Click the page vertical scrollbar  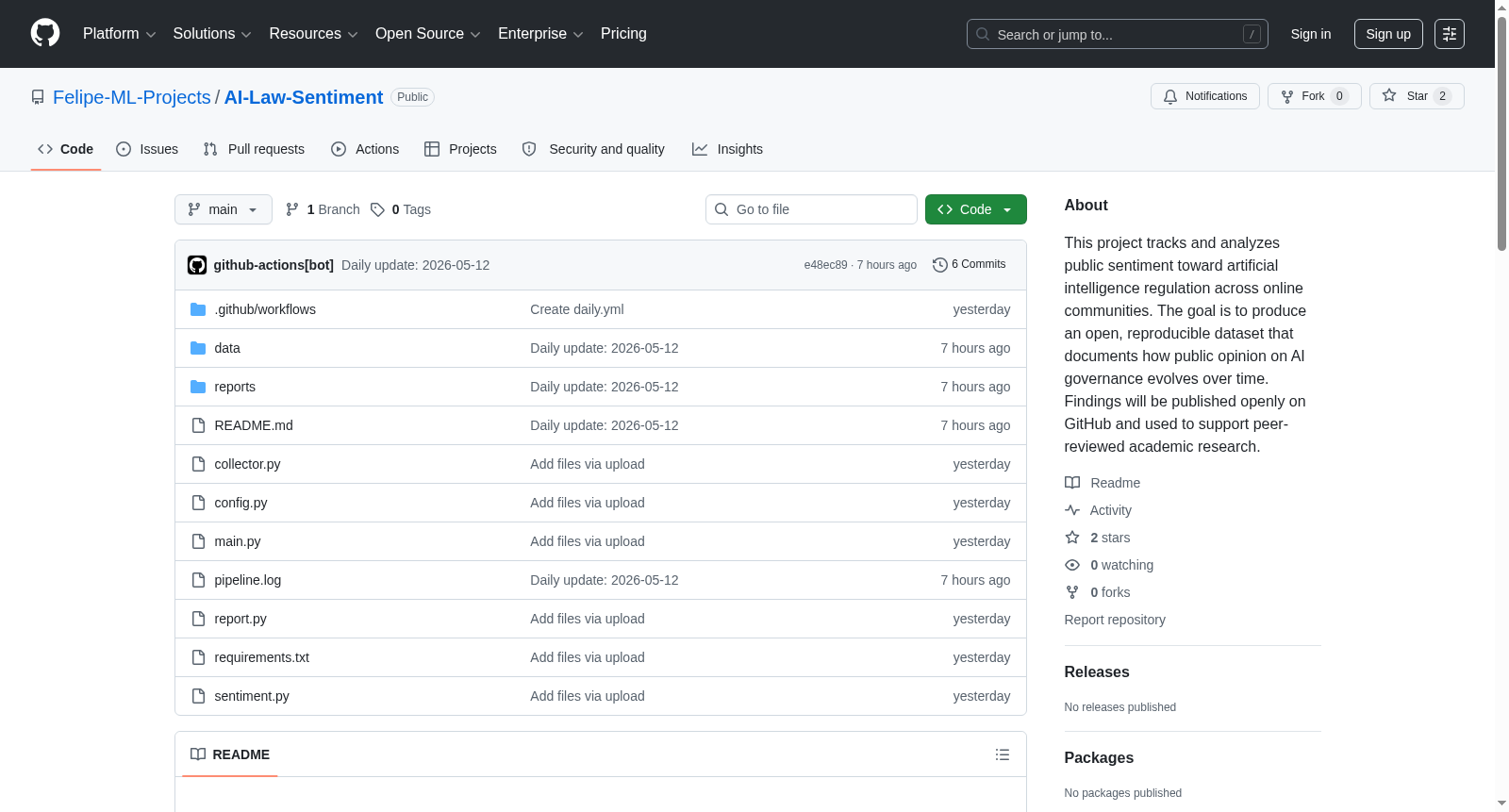[x=1501, y=132]
